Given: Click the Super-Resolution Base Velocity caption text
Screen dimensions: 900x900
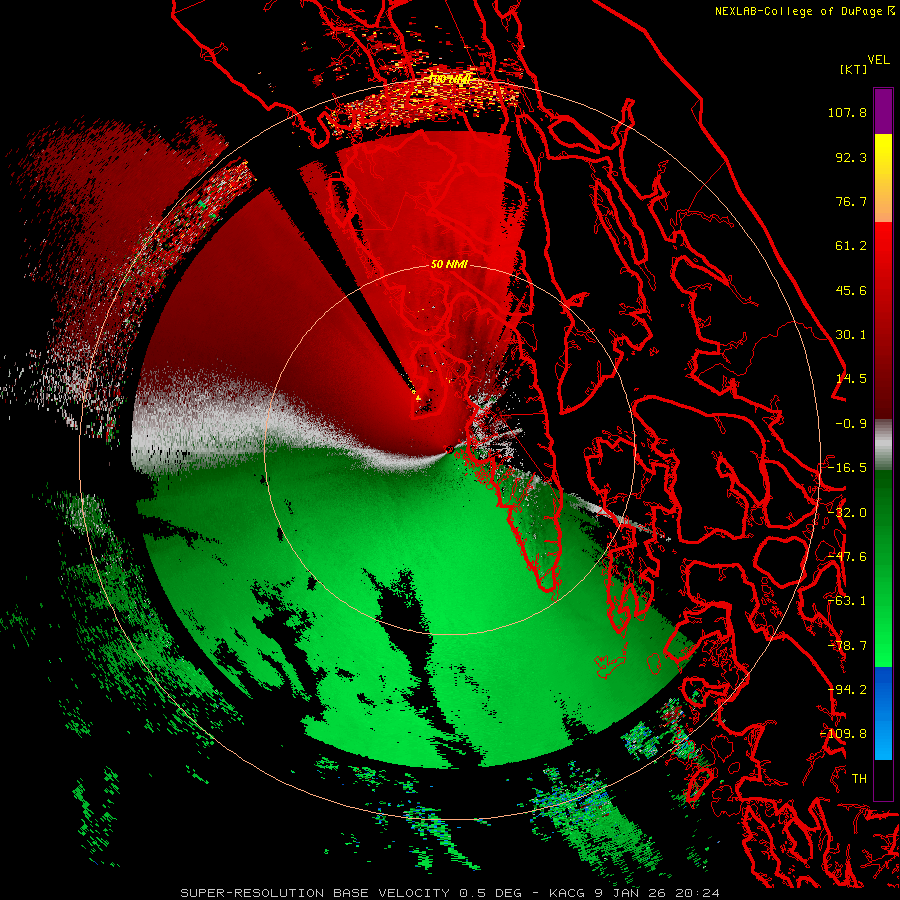Looking at the screenshot, I should click(450, 893).
